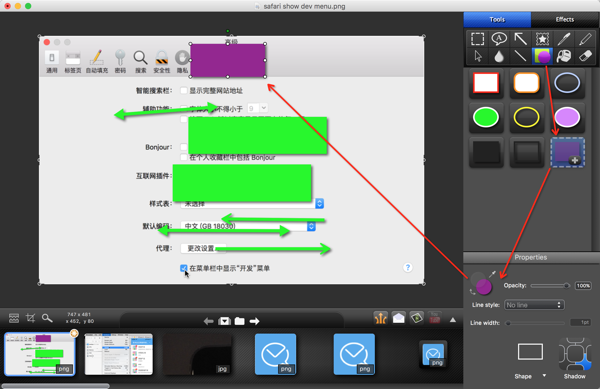The image size is (600, 389).
Task: Choose dark gray bordered rectangle style
Action: coord(527,152)
